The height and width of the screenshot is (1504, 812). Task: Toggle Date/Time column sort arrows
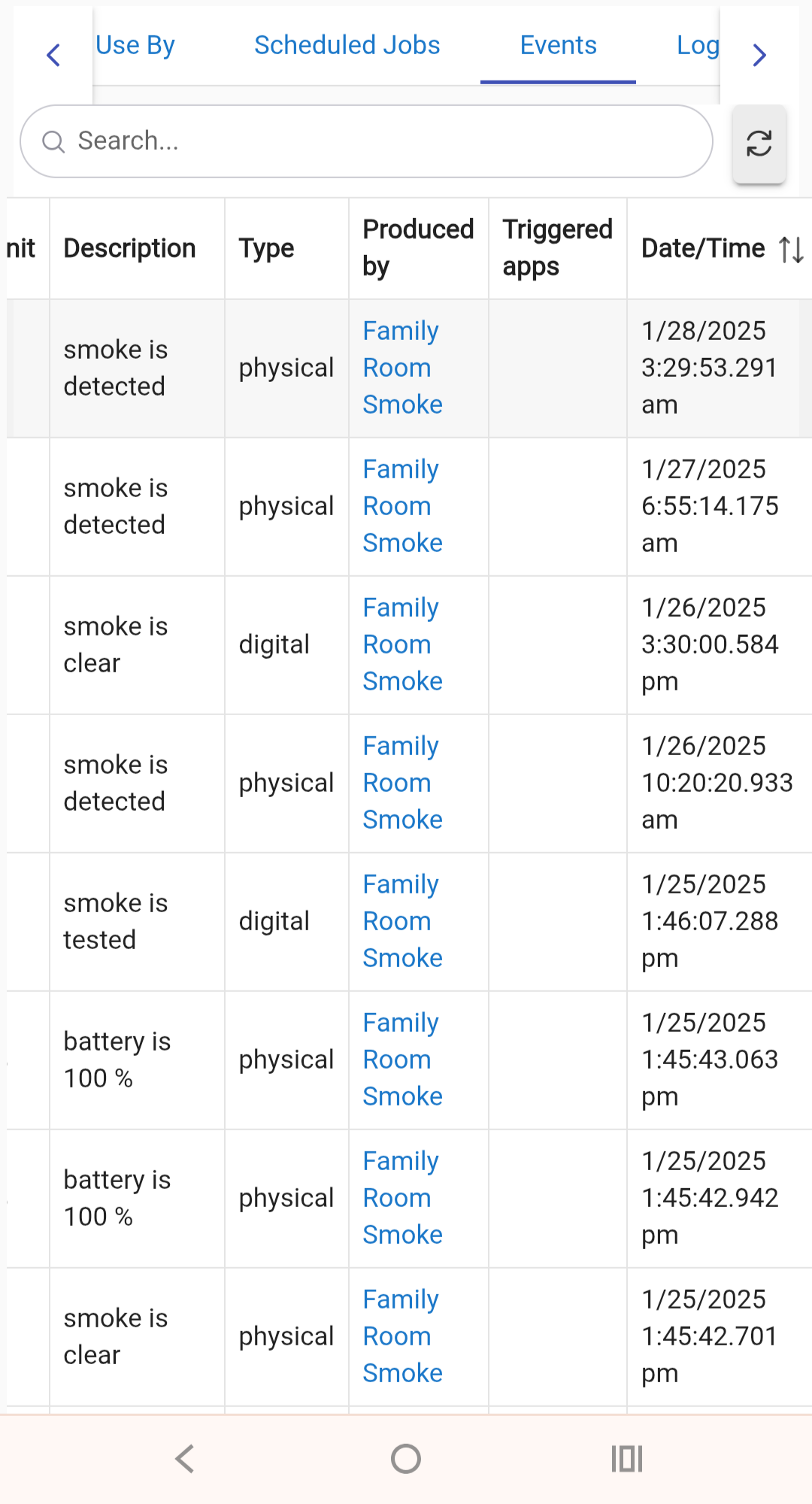791,249
